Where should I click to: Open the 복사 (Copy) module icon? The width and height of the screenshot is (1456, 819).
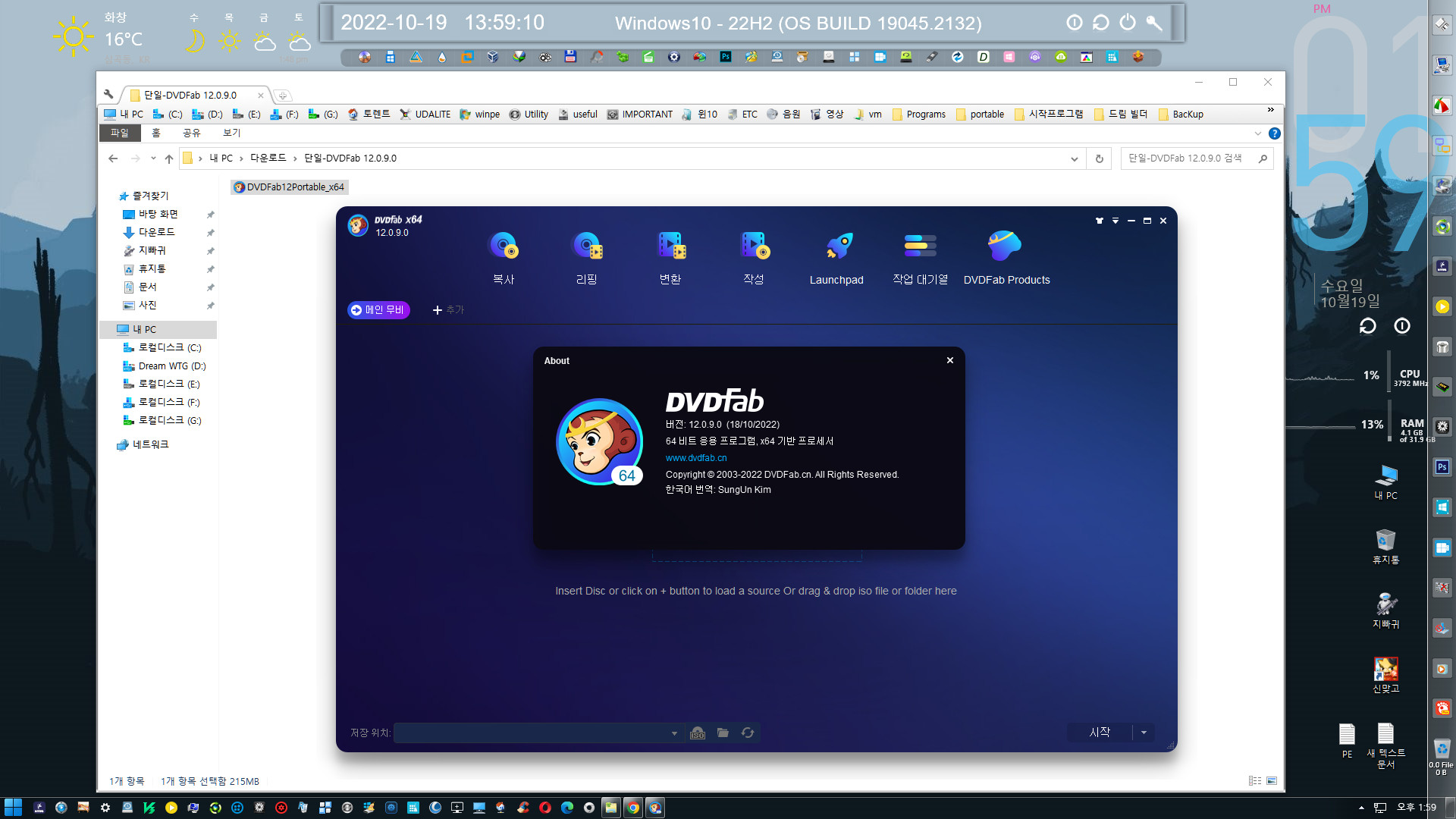point(504,246)
